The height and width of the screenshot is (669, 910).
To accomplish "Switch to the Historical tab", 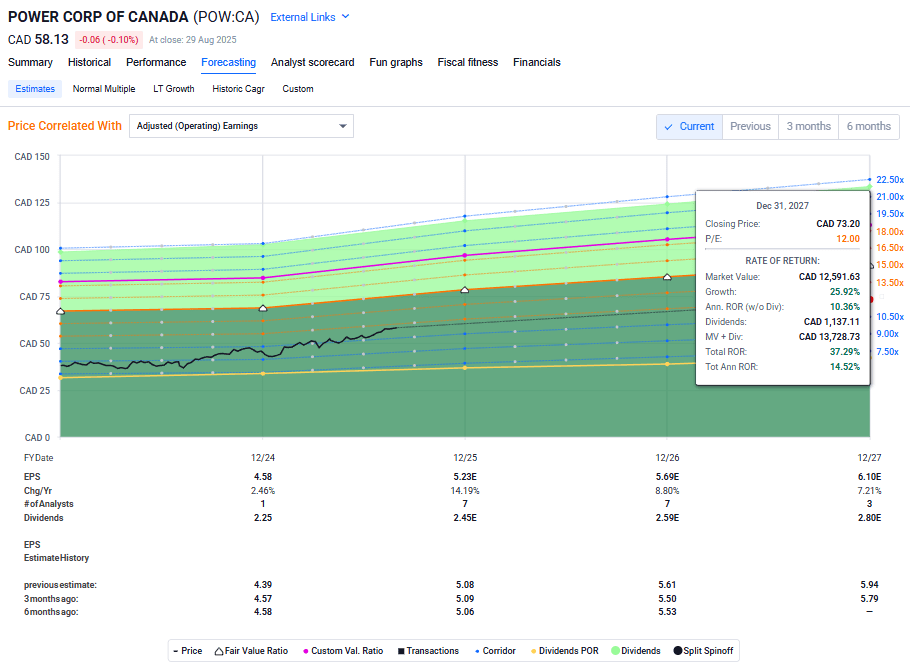I will coord(89,62).
